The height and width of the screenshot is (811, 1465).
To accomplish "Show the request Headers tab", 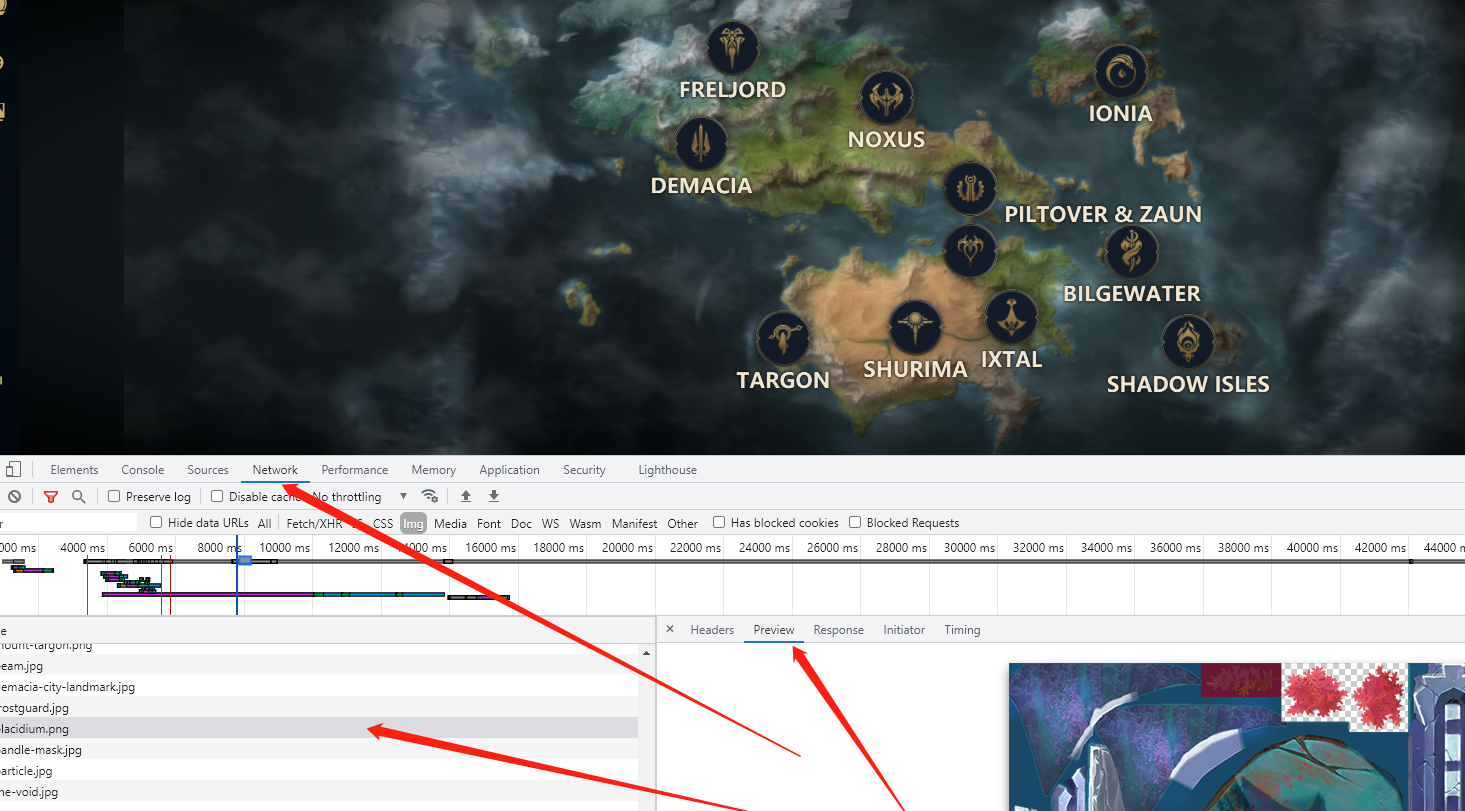I will (x=712, y=630).
